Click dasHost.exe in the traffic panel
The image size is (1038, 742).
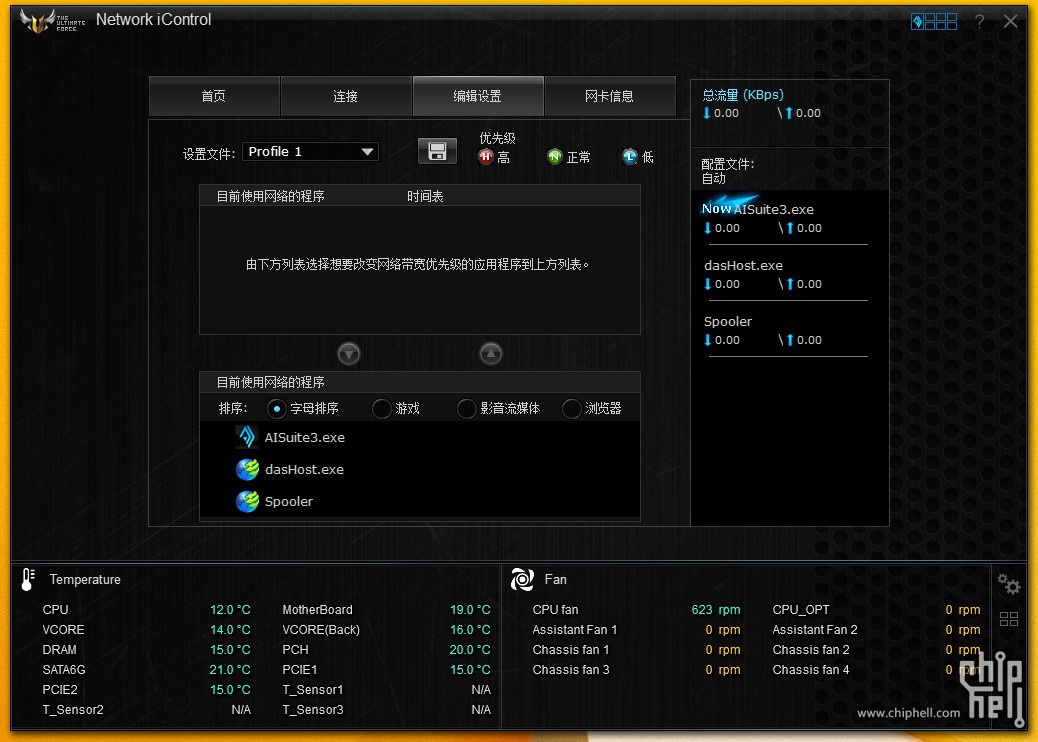tap(743, 265)
